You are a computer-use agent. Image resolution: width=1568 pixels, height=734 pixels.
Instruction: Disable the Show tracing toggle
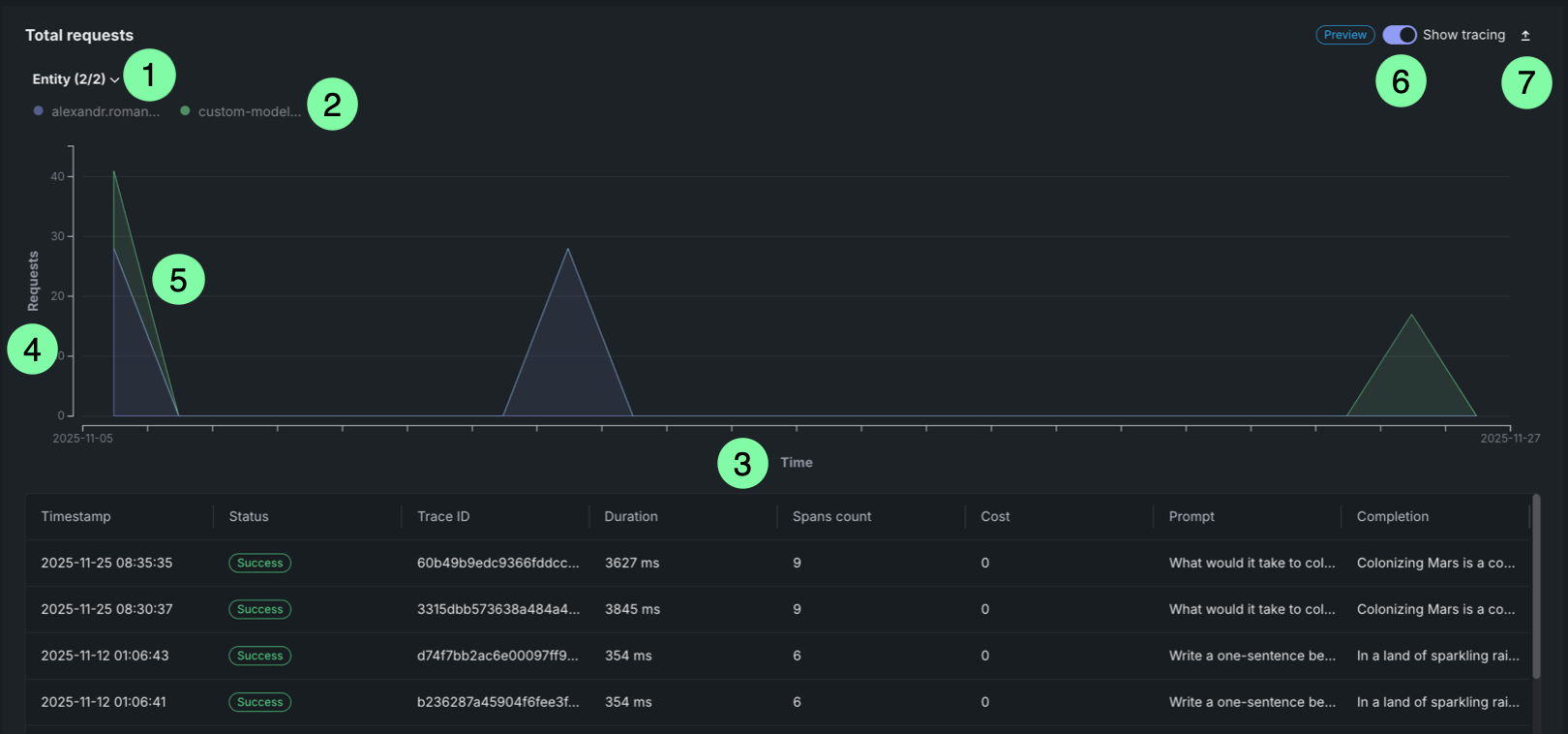1399,35
